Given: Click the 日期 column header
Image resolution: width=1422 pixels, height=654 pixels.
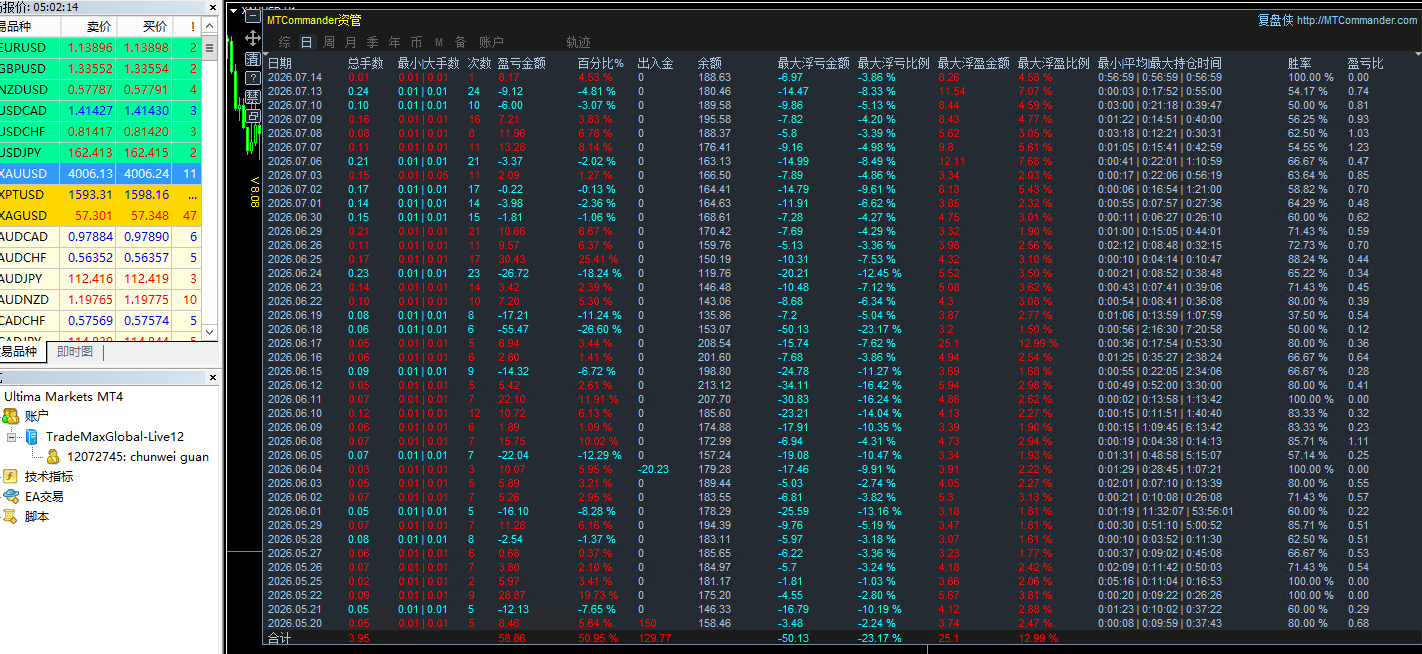Looking at the screenshot, I should coord(280,63).
